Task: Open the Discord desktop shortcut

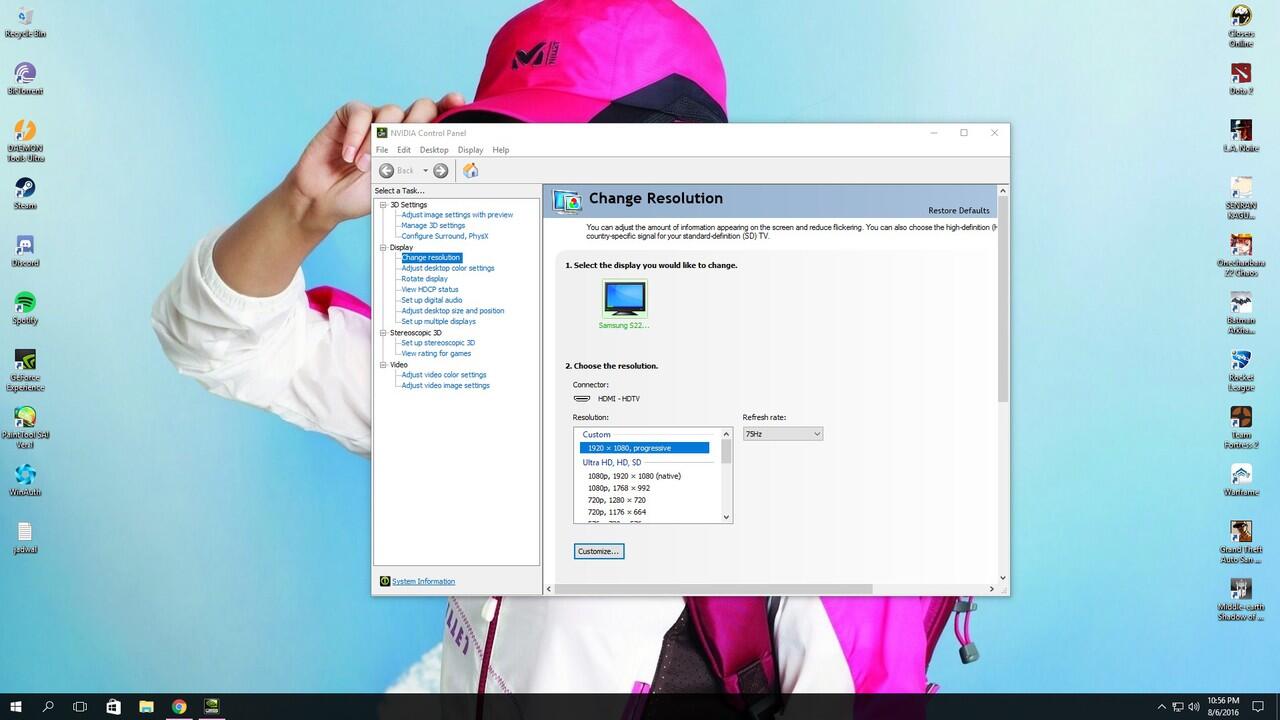Action: pyautogui.click(x=25, y=250)
